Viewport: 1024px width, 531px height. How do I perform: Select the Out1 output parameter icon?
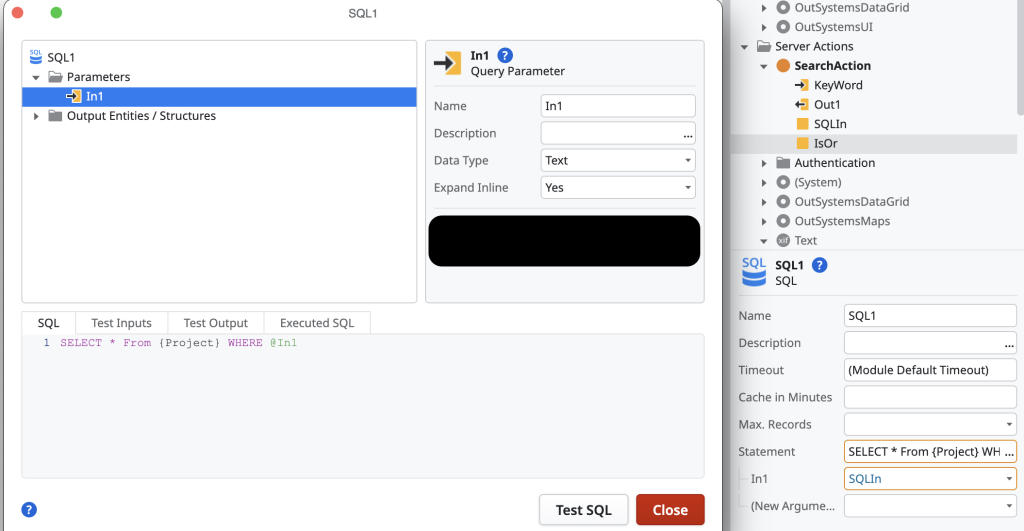tap(802, 105)
